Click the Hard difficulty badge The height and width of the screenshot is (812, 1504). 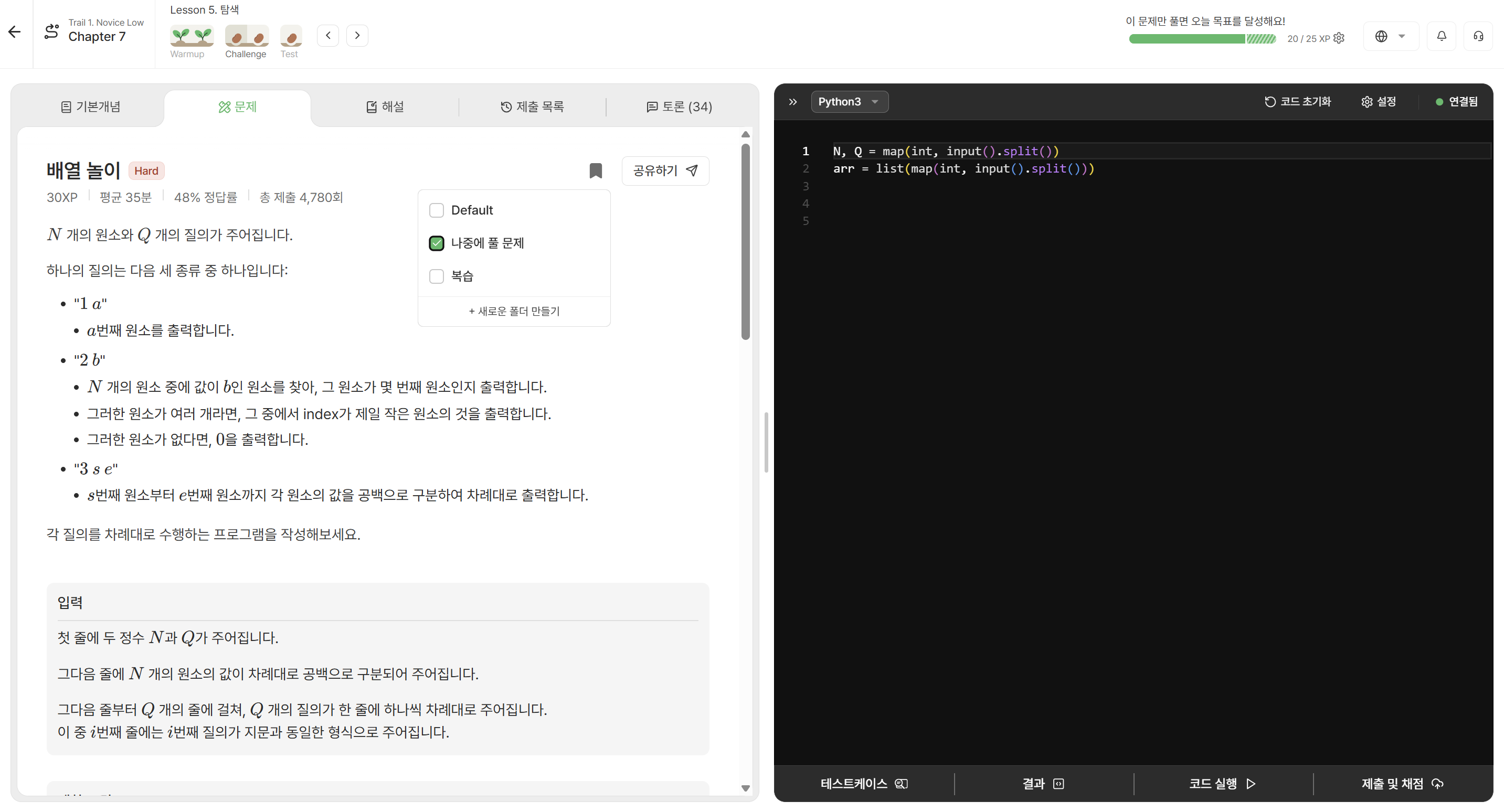point(146,170)
